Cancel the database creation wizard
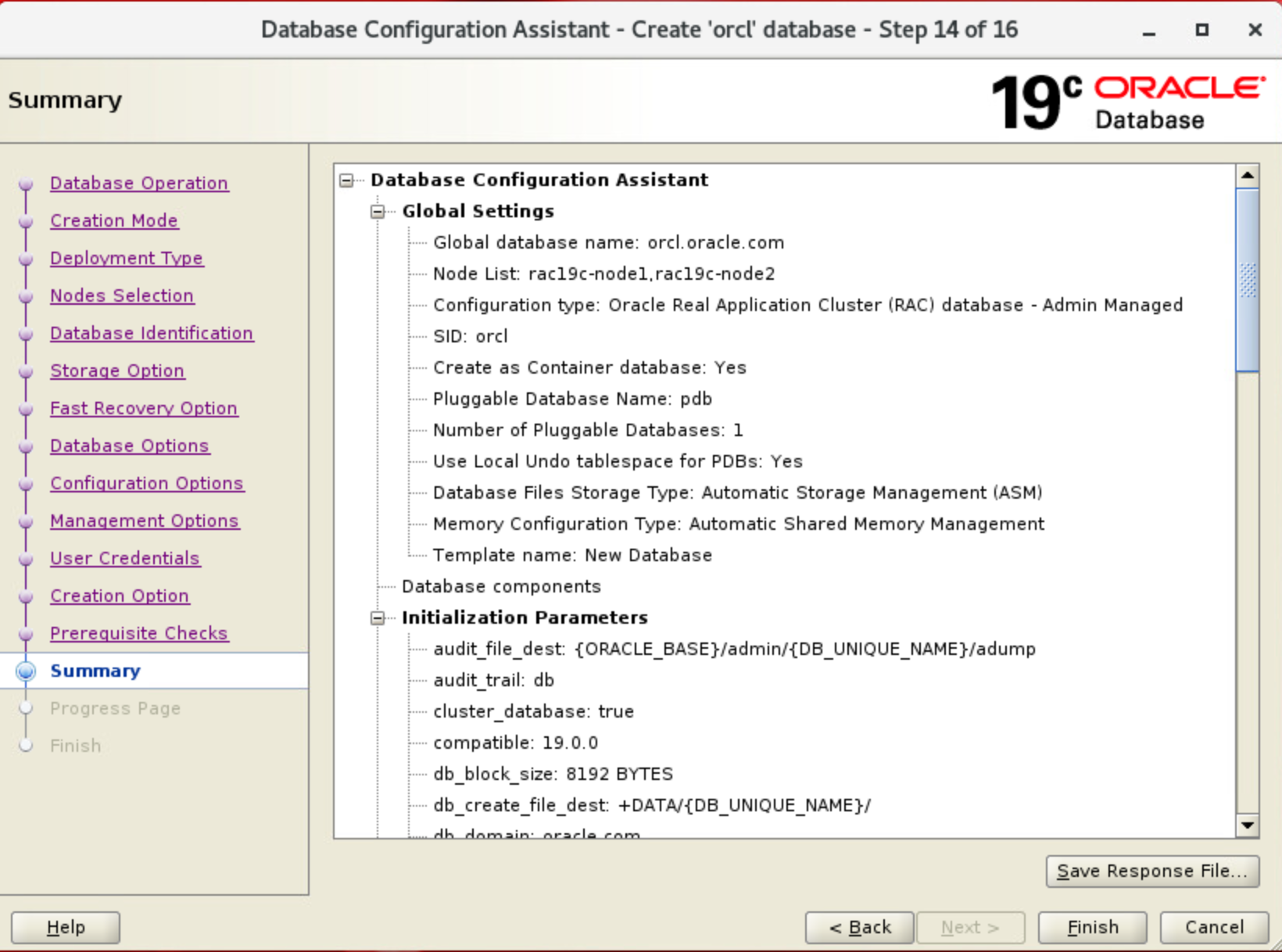 tap(1213, 927)
